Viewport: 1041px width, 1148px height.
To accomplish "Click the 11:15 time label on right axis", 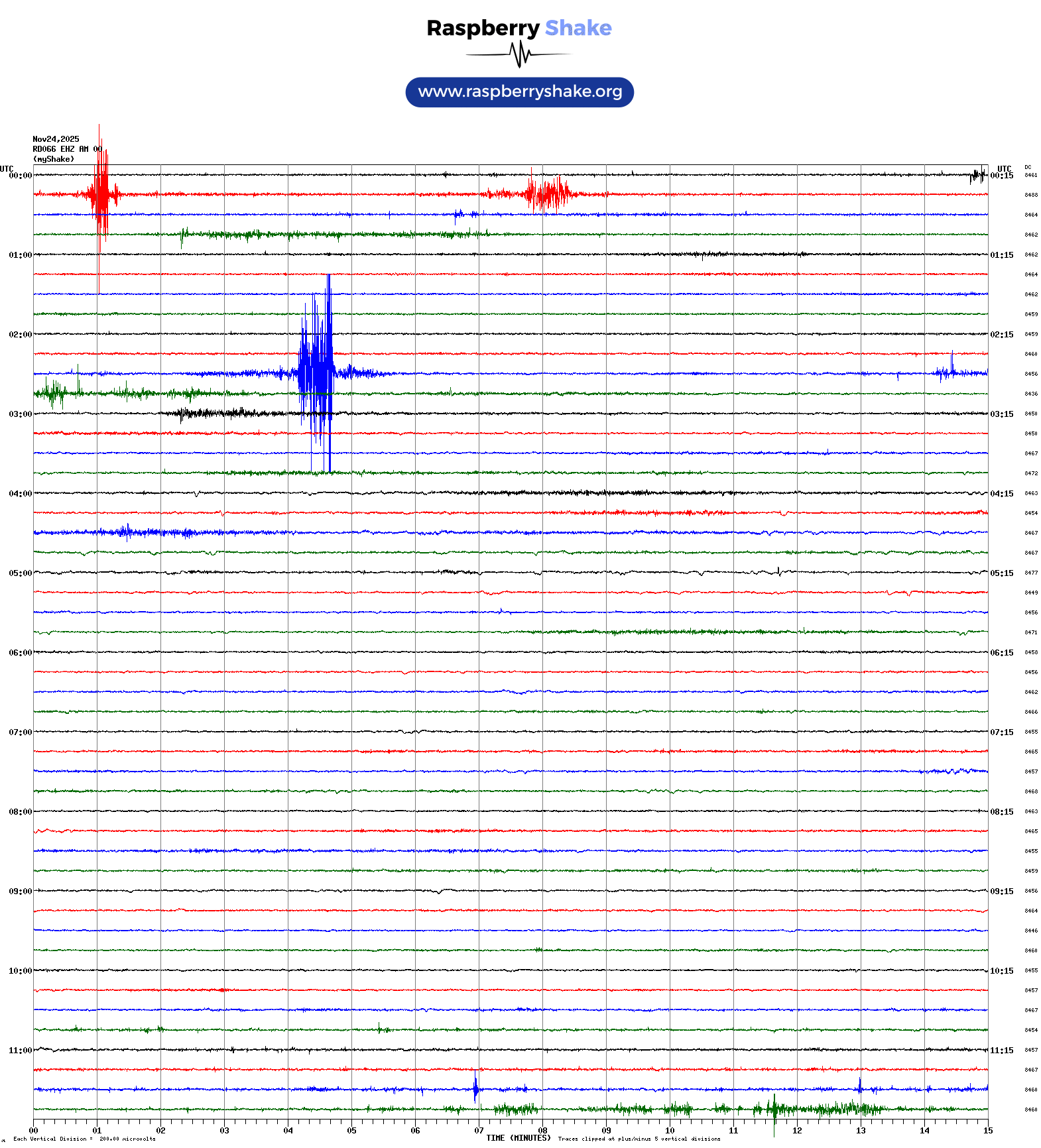I will point(1001,1051).
